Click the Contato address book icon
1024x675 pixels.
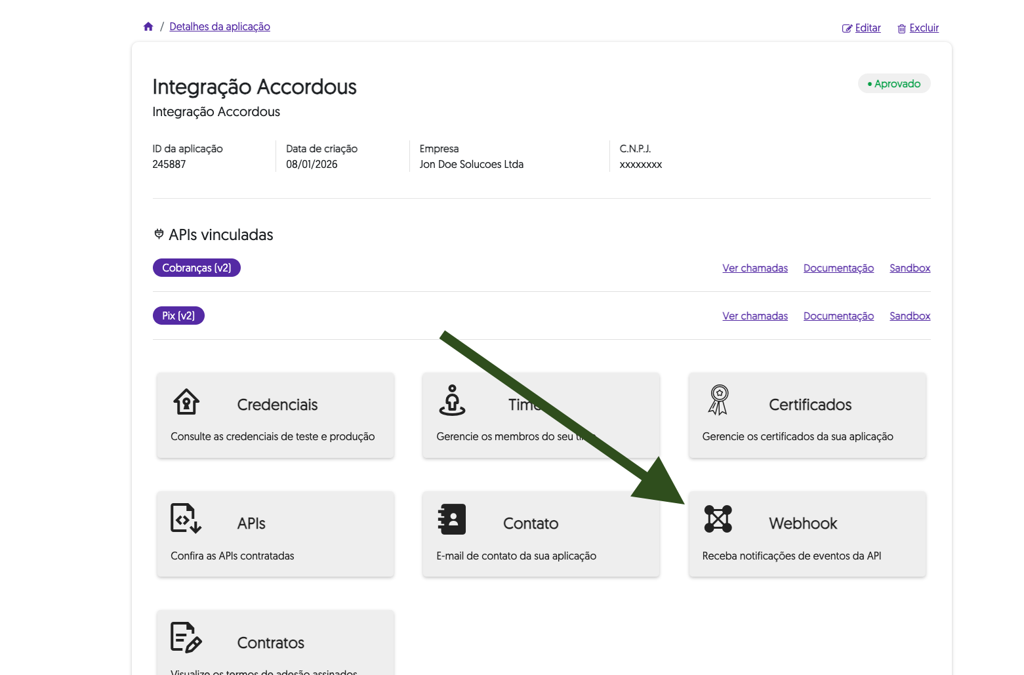tap(452, 520)
